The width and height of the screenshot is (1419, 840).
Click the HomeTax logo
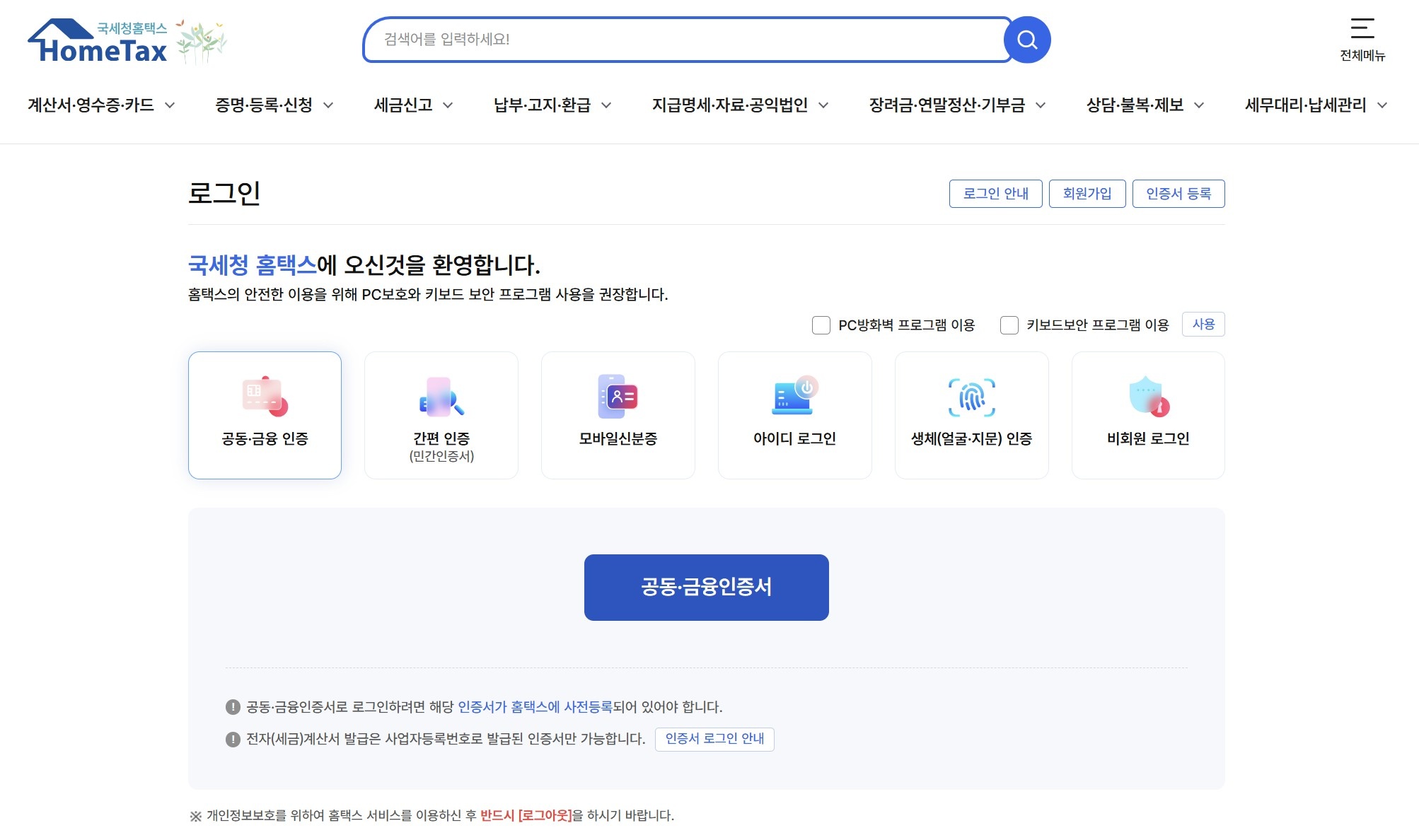(x=98, y=41)
